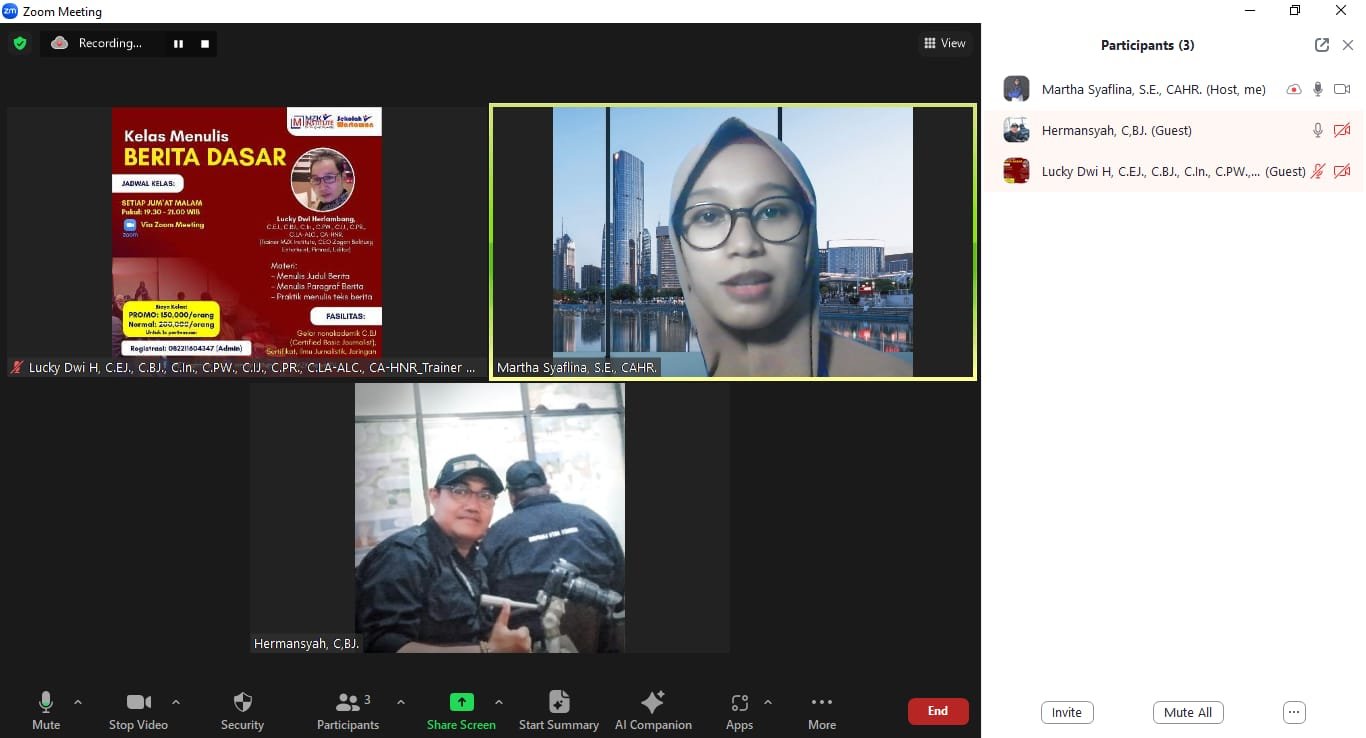Screen dimensions: 1366x738
Task: Pause the recording
Action: [179, 44]
